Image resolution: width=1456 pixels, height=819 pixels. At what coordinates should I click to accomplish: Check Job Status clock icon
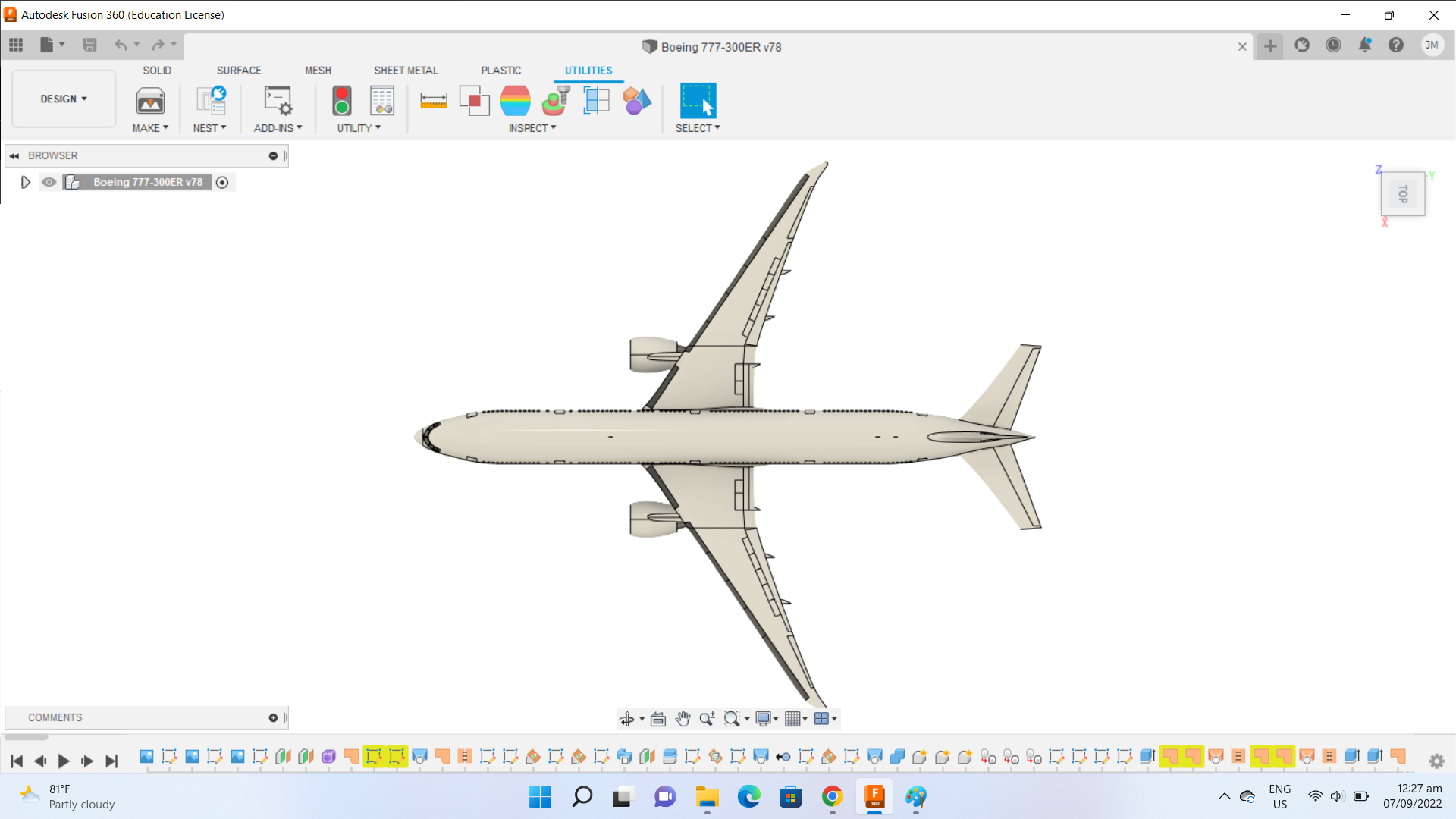[x=1333, y=45]
